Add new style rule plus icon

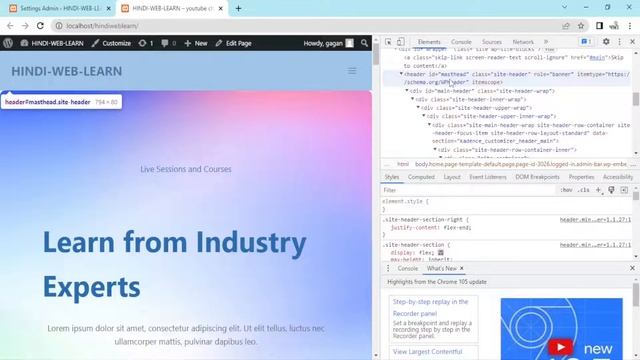(x=598, y=190)
